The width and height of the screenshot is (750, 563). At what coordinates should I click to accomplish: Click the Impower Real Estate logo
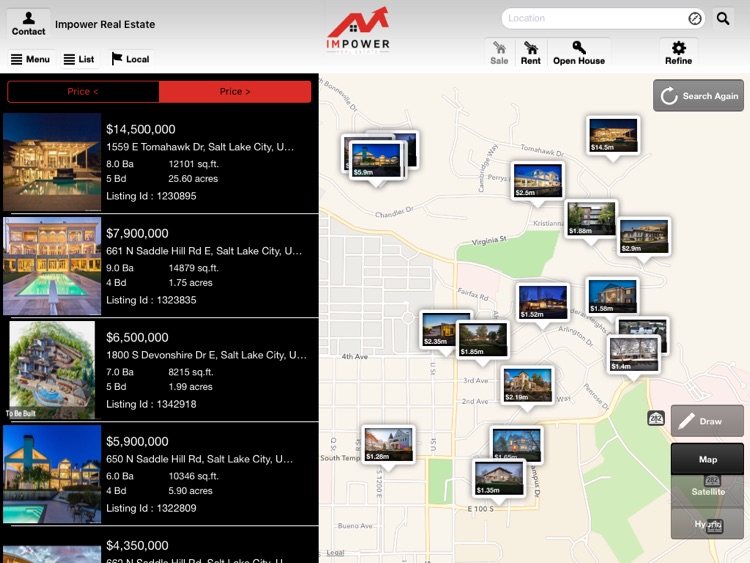(358, 31)
